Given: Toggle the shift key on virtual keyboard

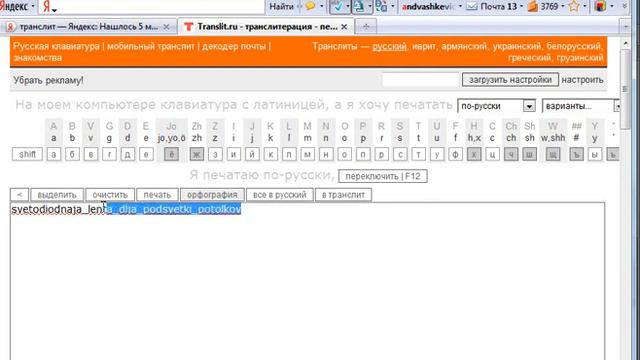Looking at the screenshot, I should [x=27, y=154].
